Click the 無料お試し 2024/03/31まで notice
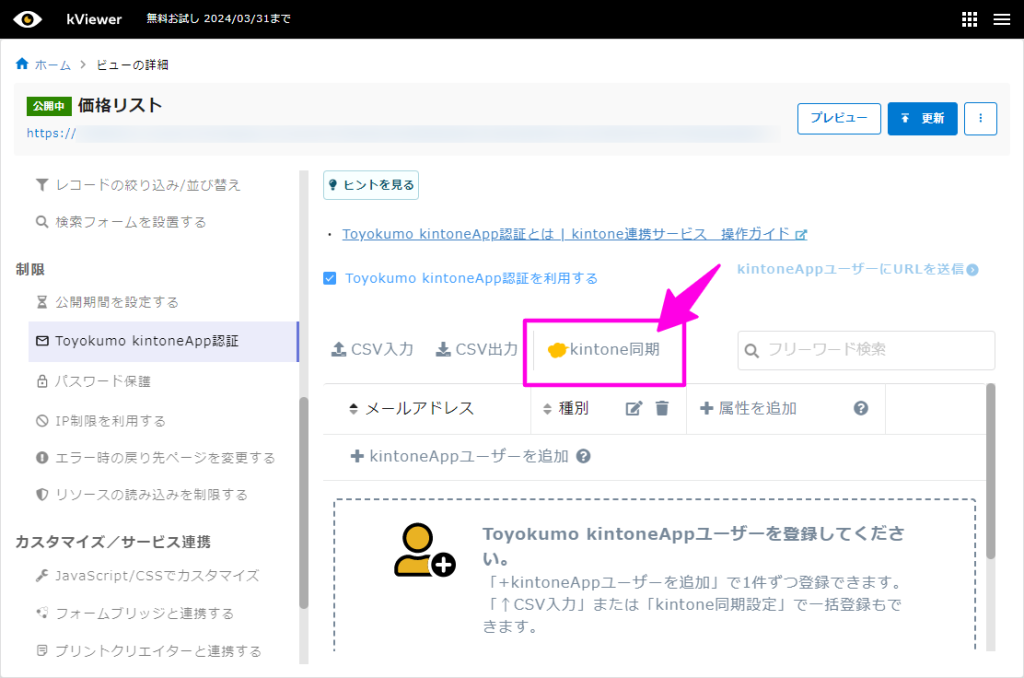 [219, 19]
